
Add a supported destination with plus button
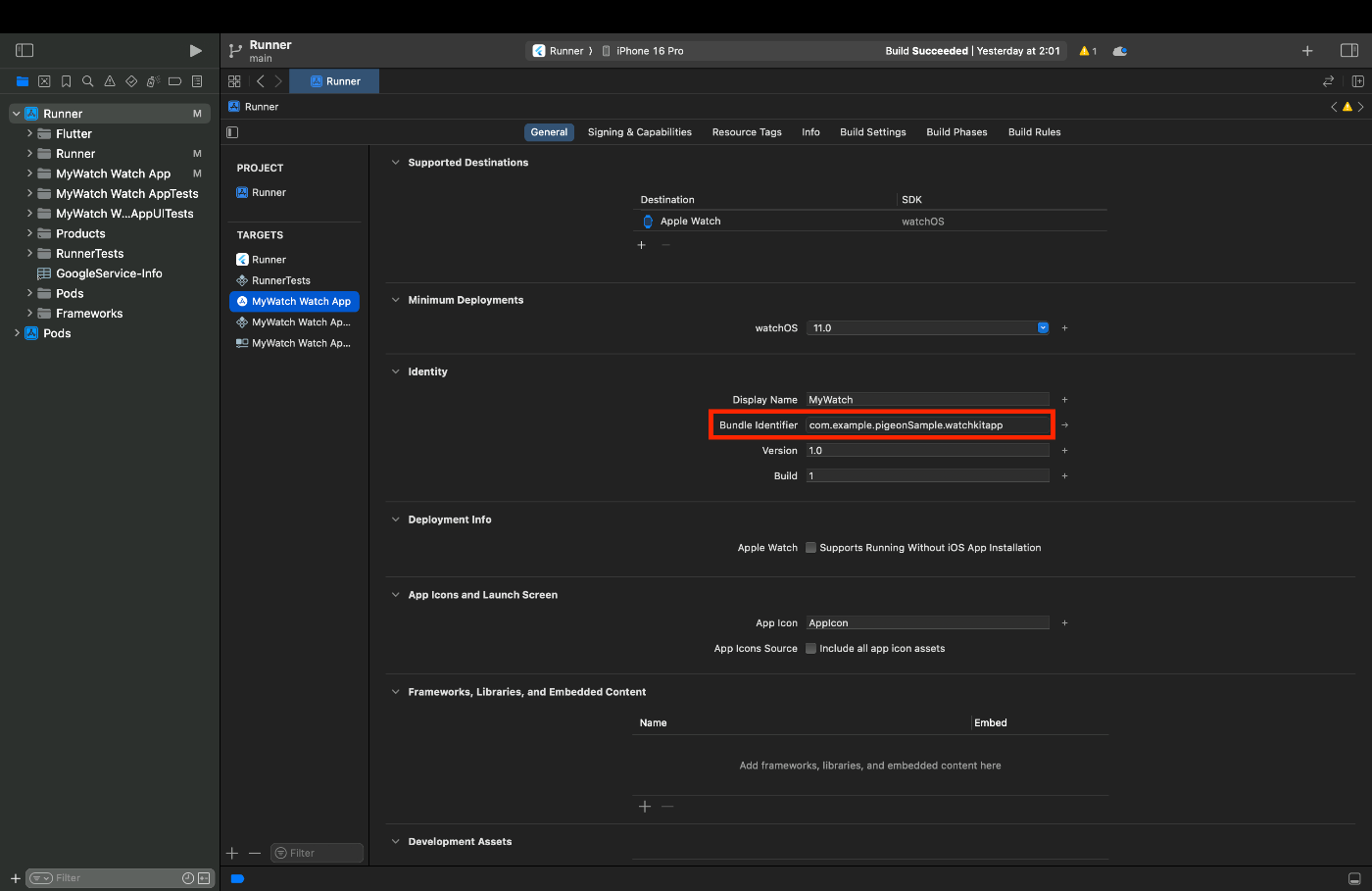(x=642, y=245)
